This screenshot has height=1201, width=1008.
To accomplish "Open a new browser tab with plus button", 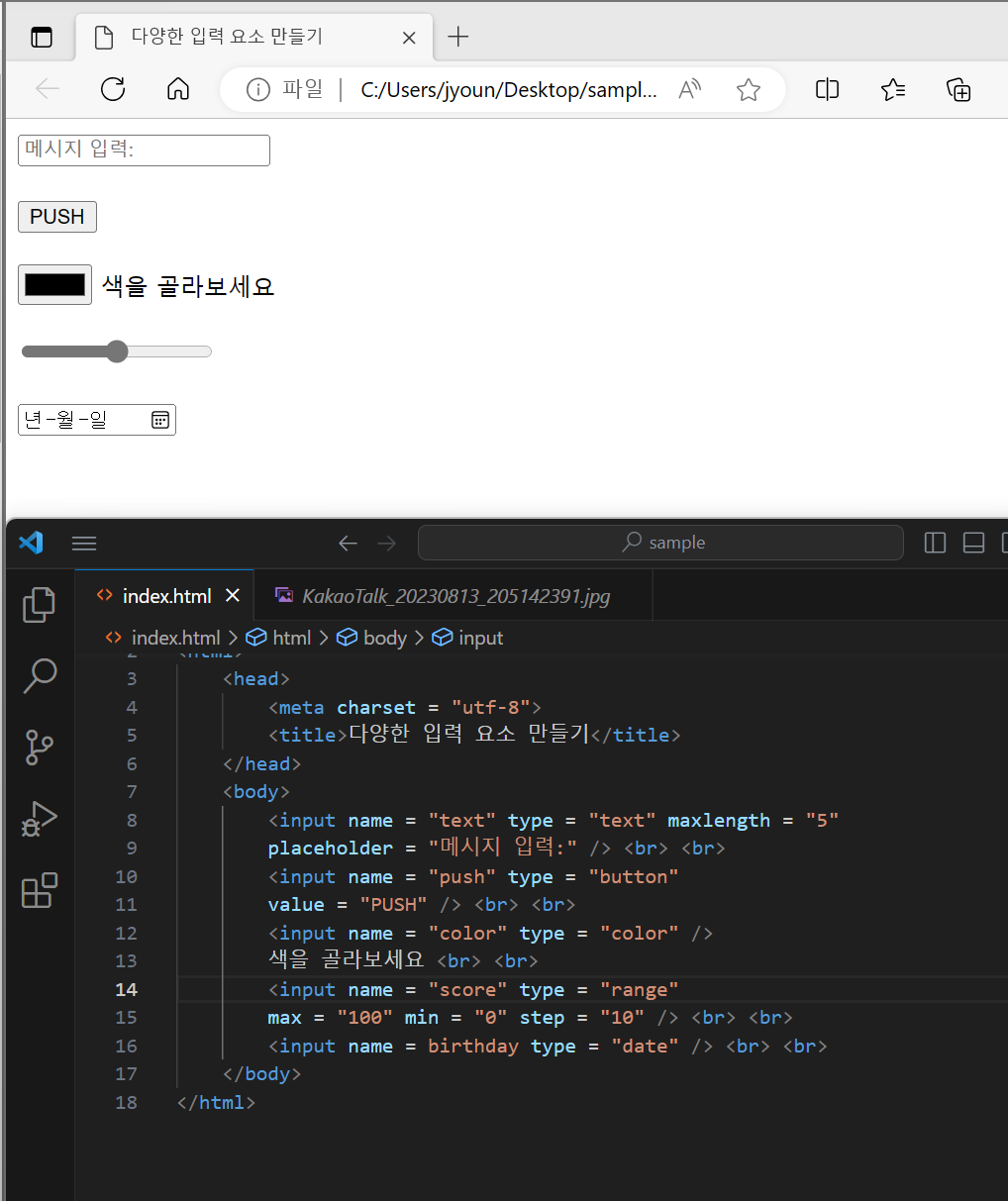I will pos(457,38).
